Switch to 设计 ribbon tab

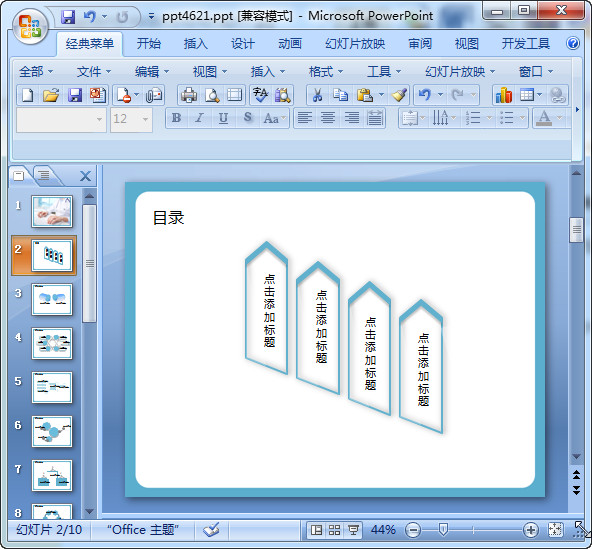tap(243, 44)
